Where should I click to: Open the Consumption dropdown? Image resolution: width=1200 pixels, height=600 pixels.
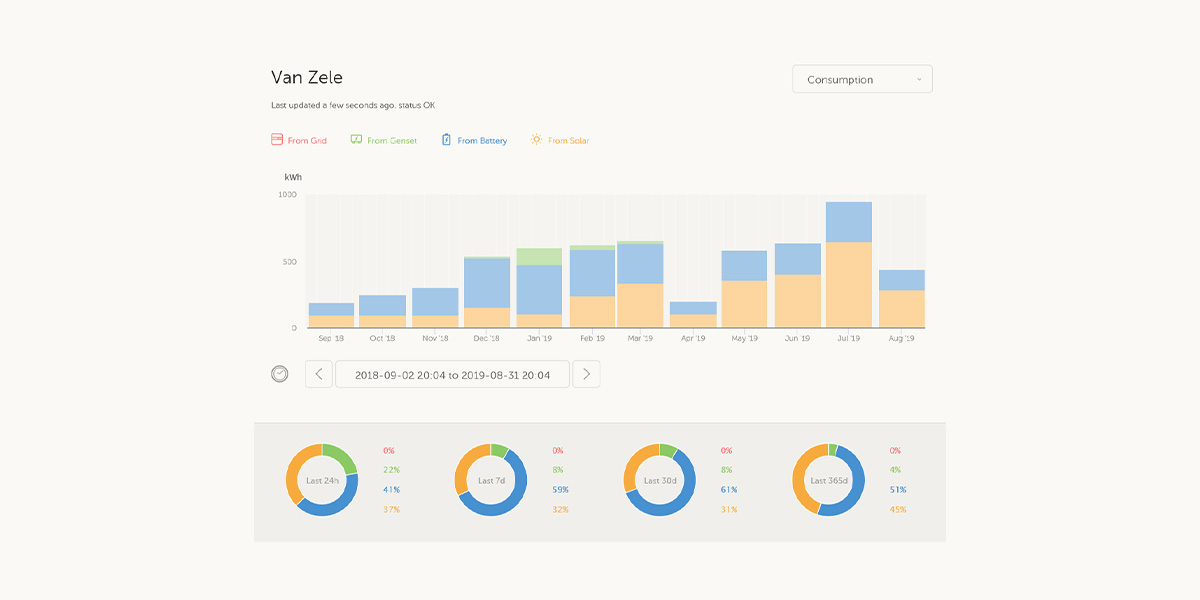pos(861,80)
